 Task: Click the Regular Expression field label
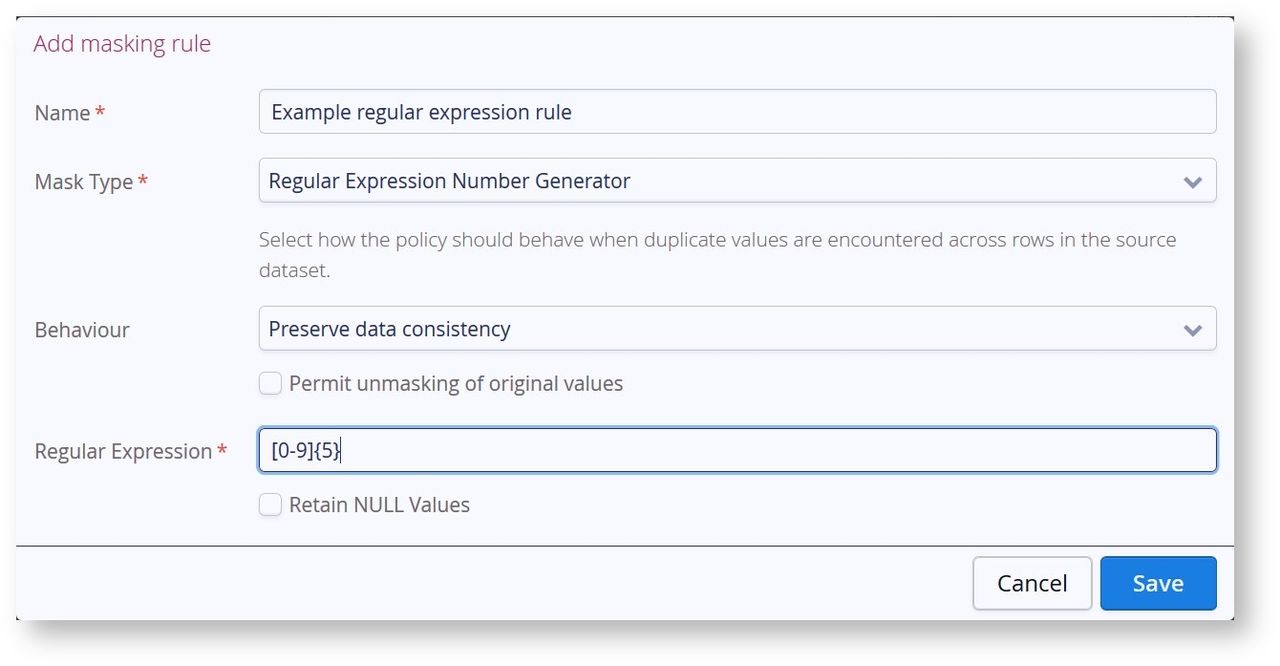coord(123,451)
